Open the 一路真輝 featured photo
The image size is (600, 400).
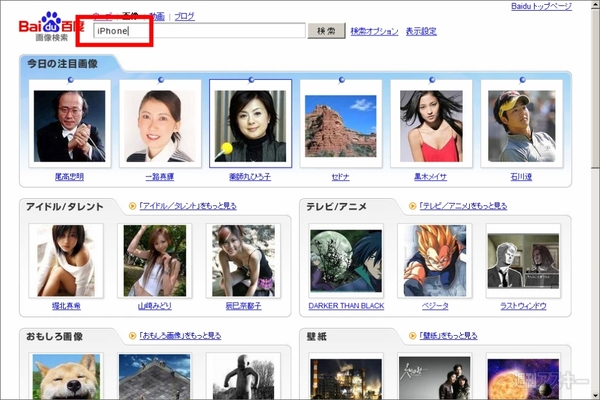[160, 126]
